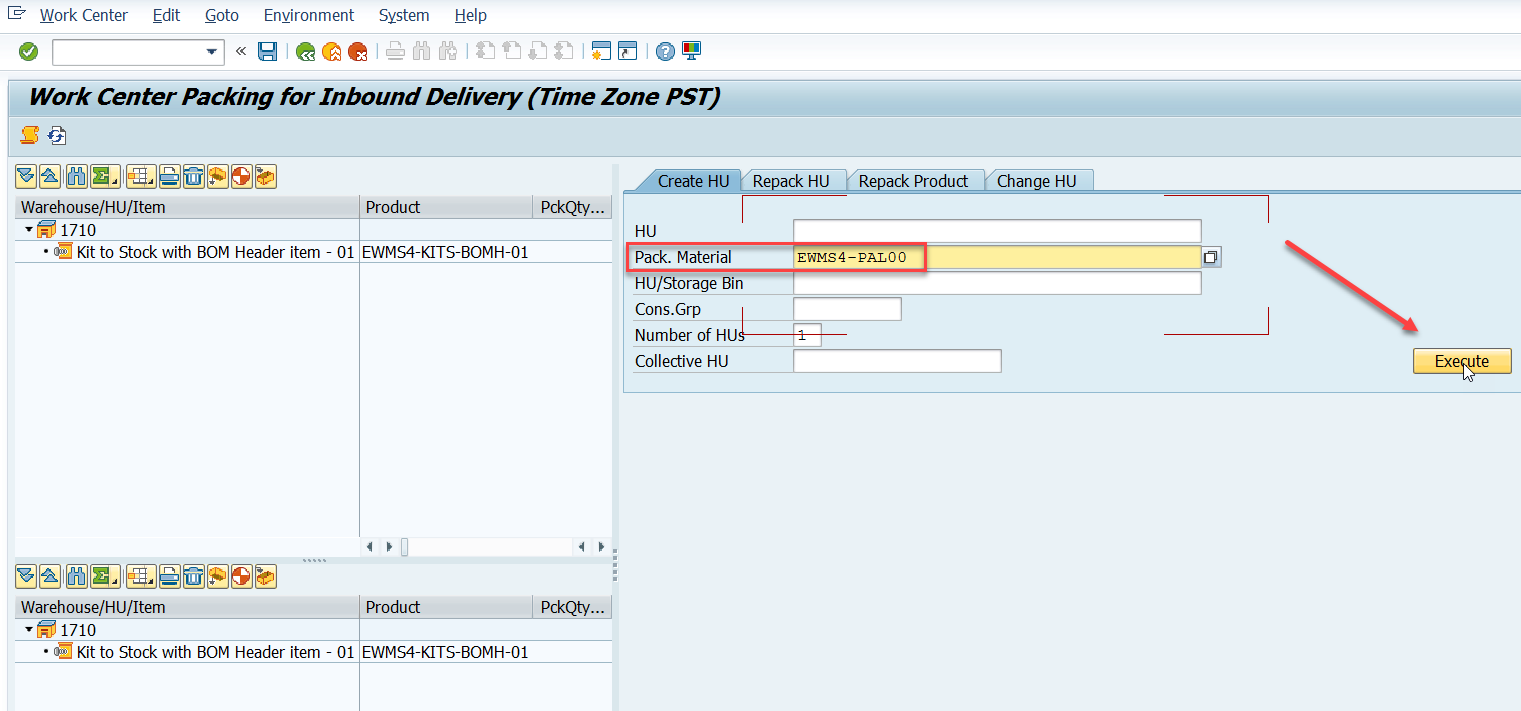Click the Save diskette icon

(x=268, y=51)
